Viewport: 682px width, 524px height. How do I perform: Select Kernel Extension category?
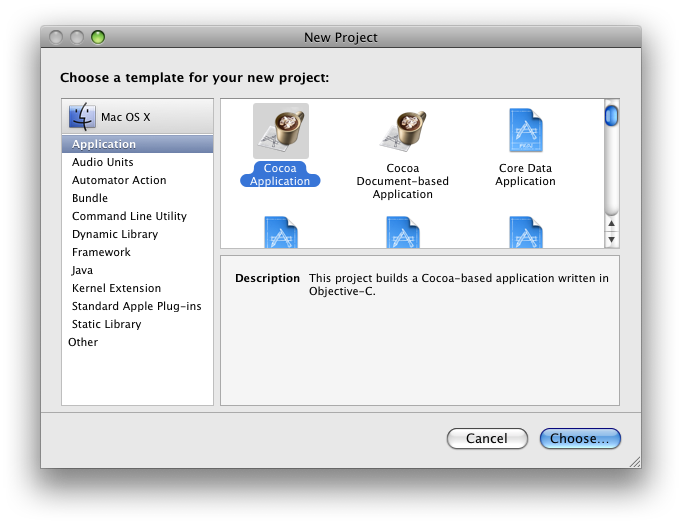coord(137,288)
